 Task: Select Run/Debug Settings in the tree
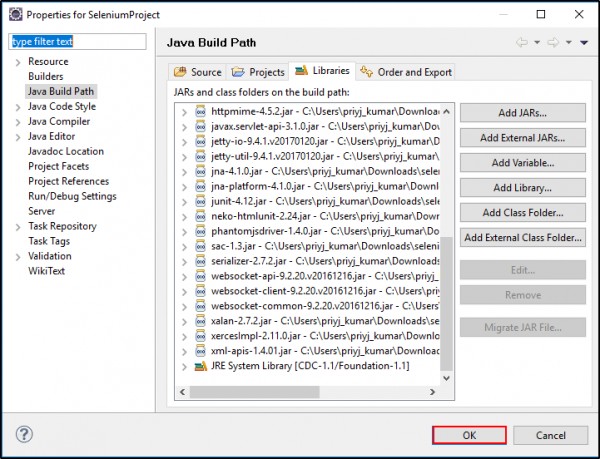(72, 196)
